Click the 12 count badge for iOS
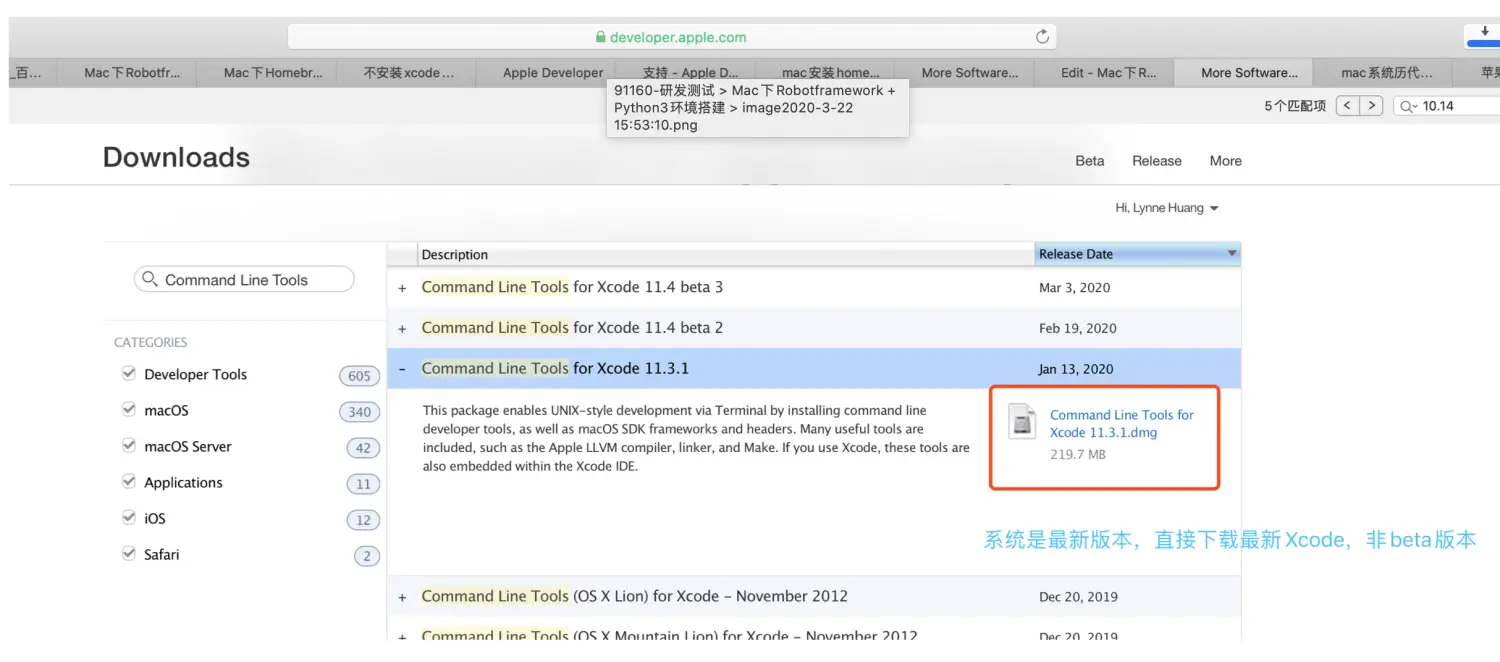This screenshot has height=662, width=1500. [363, 520]
